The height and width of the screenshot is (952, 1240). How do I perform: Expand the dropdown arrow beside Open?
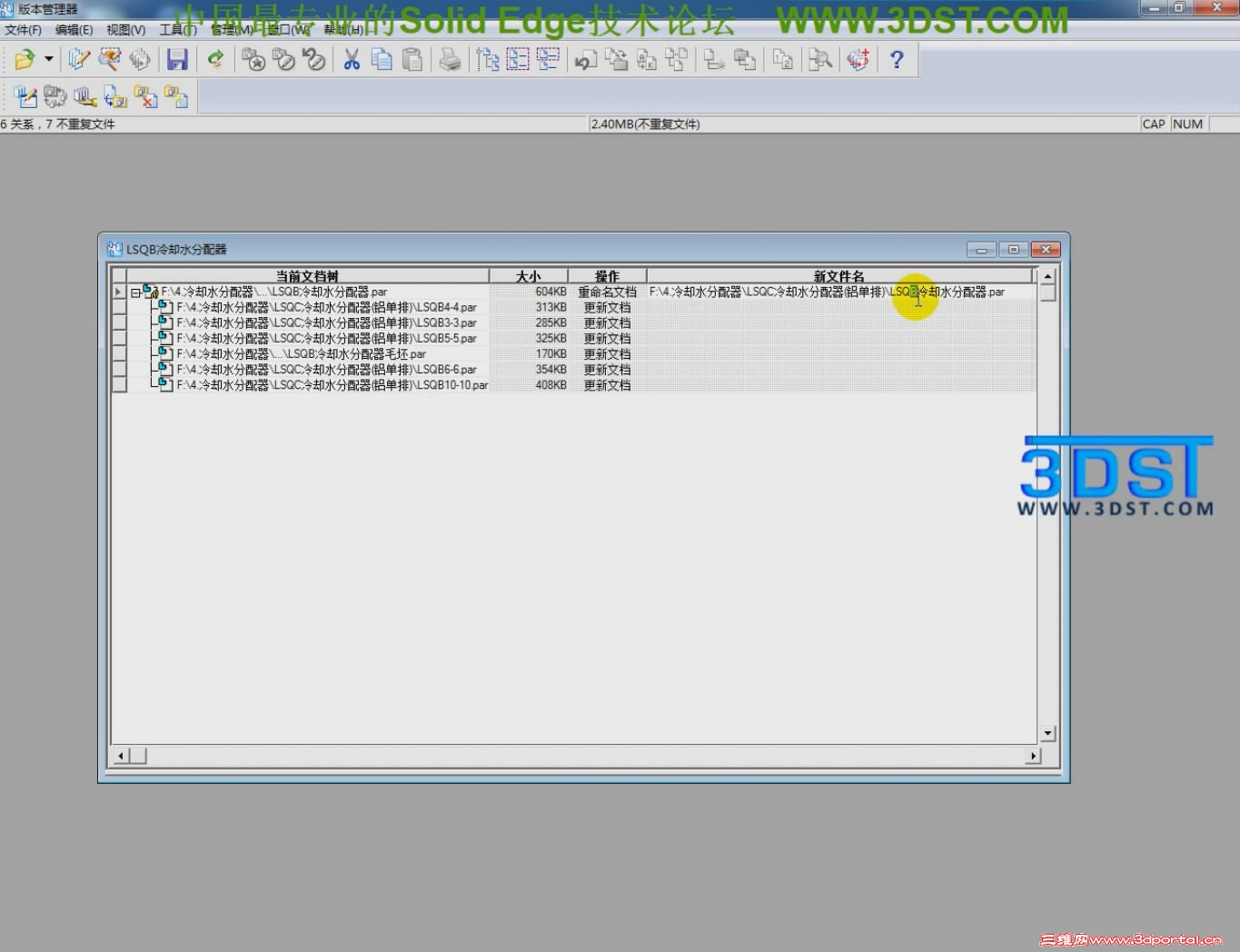point(49,60)
